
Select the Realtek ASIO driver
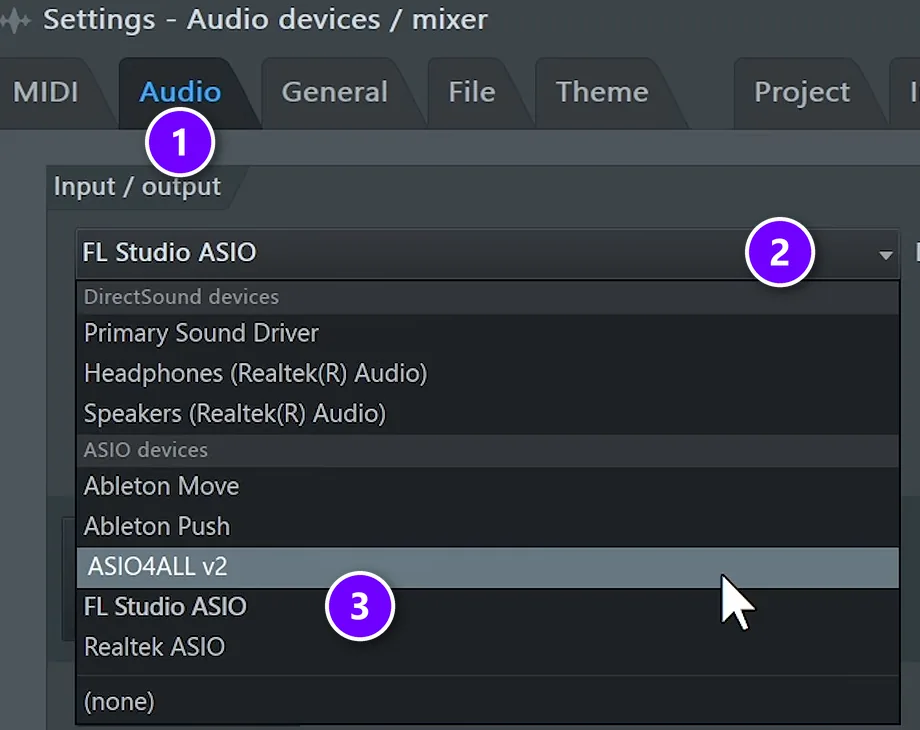[x=488, y=647]
